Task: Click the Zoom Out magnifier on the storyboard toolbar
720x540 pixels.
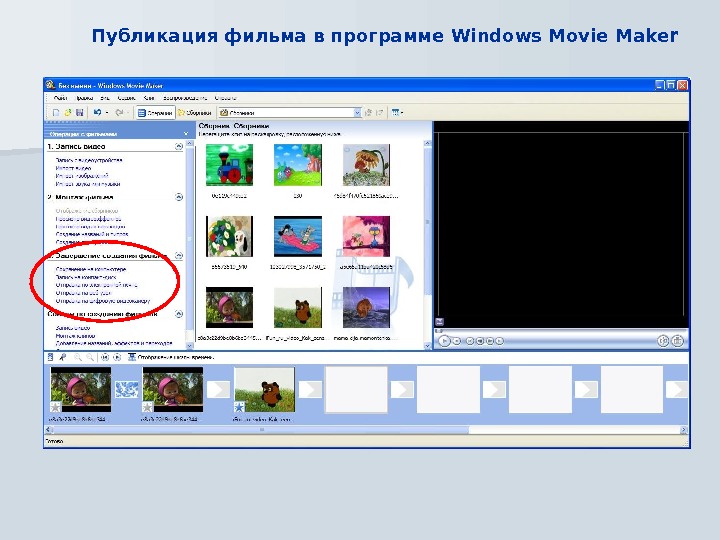Action: [x=90, y=357]
